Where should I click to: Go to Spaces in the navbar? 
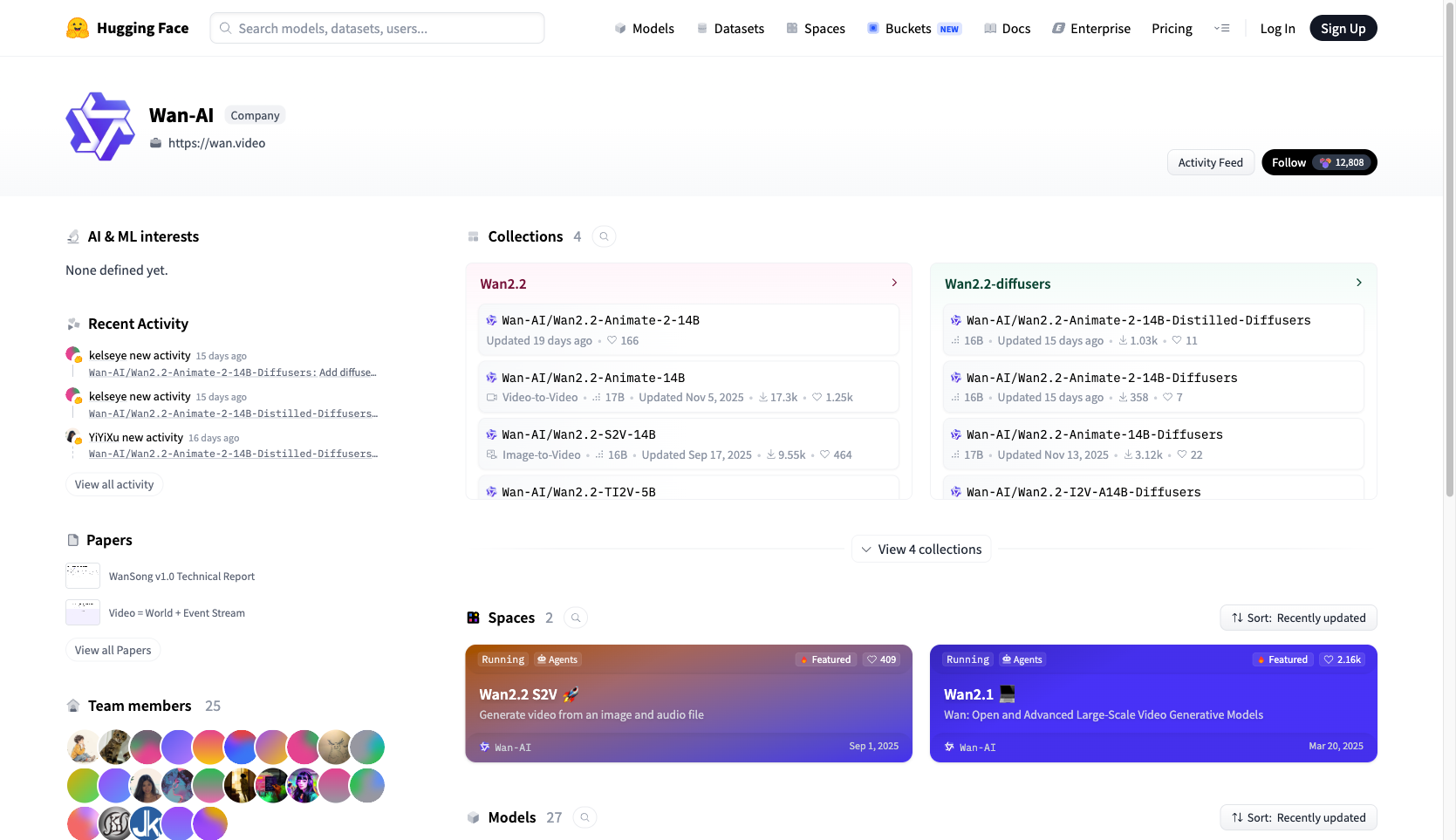click(x=816, y=29)
